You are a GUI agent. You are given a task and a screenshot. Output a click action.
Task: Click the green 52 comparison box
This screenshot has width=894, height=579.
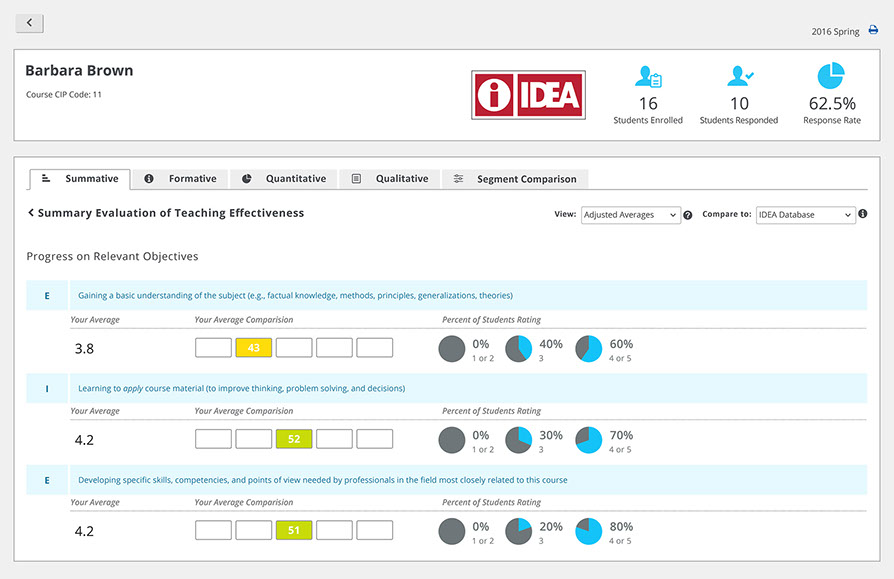click(x=294, y=439)
